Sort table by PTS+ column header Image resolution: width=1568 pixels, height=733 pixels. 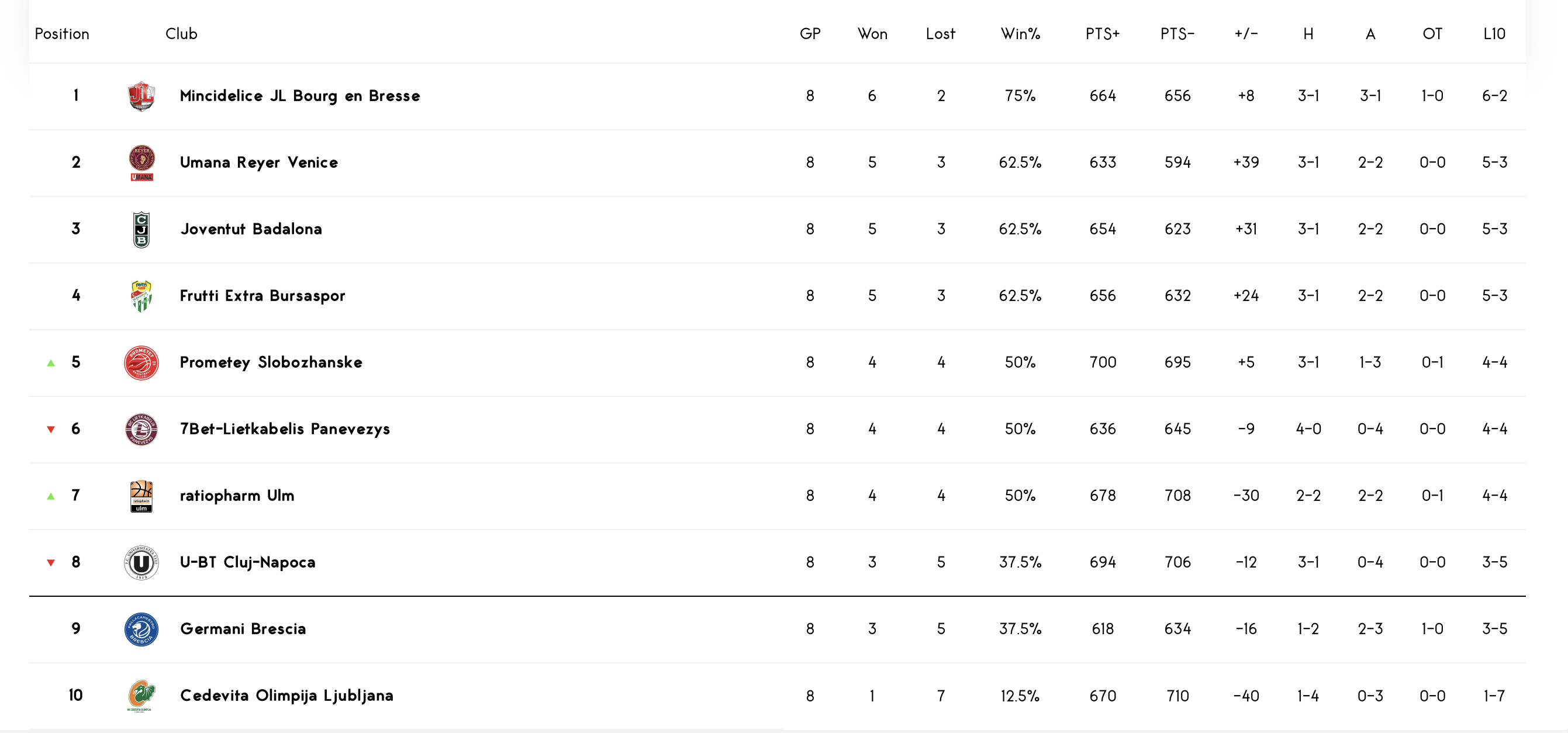[1103, 34]
